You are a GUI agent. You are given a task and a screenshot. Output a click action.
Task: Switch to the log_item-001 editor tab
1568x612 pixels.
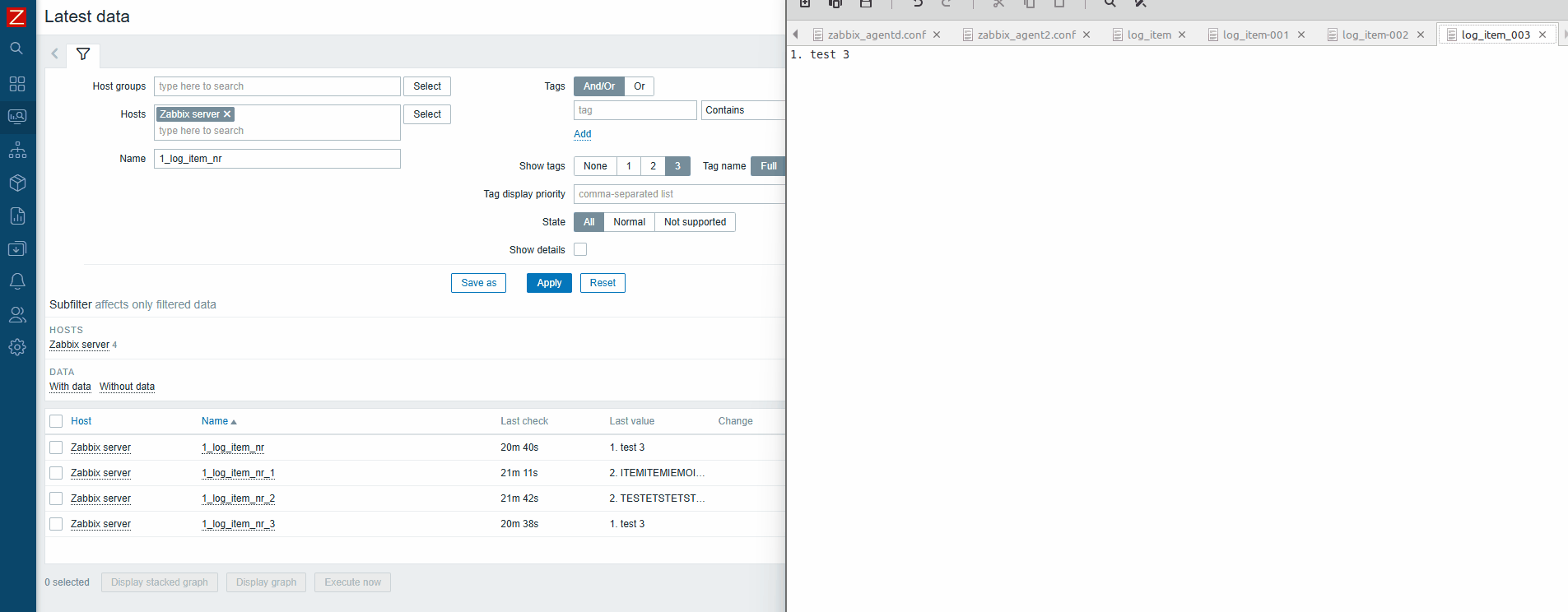1254,35
